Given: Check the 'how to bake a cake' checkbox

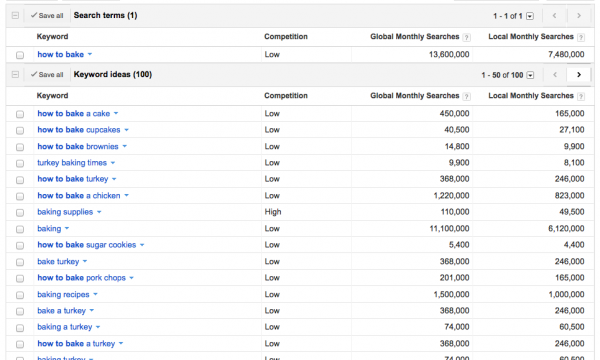Looking at the screenshot, I should tap(20, 114).
